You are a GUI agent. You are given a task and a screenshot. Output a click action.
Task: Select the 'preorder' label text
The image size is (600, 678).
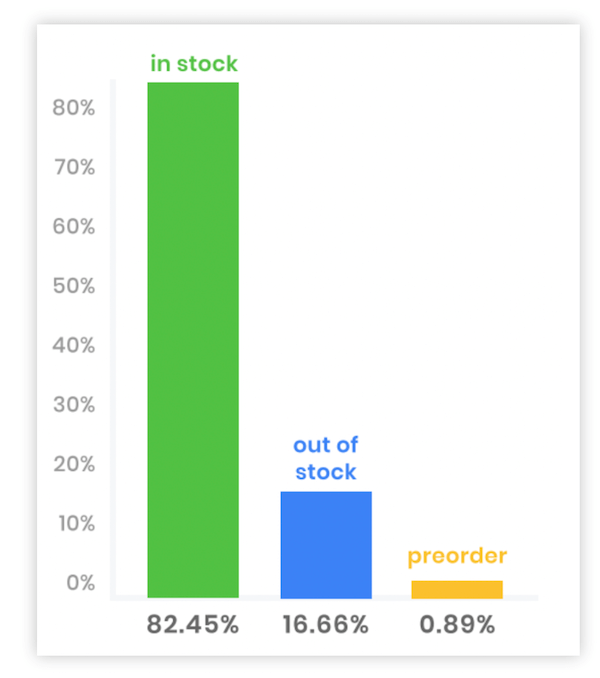(x=457, y=556)
